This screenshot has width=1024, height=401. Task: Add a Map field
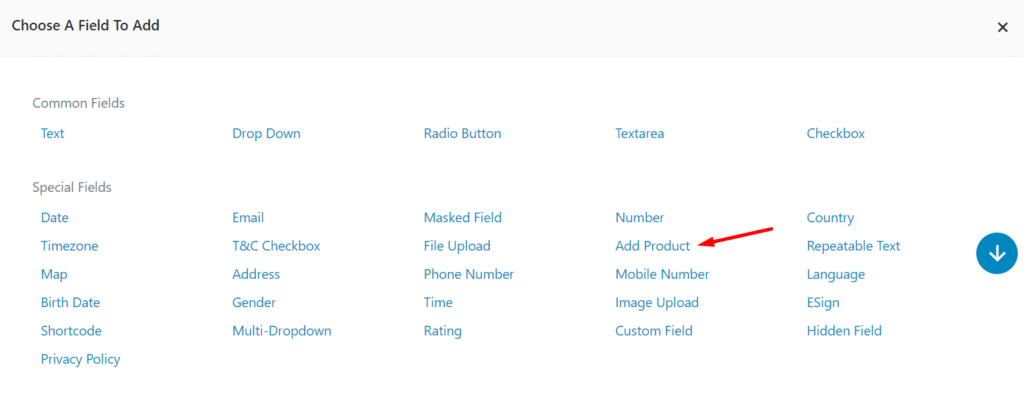pyautogui.click(x=54, y=274)
